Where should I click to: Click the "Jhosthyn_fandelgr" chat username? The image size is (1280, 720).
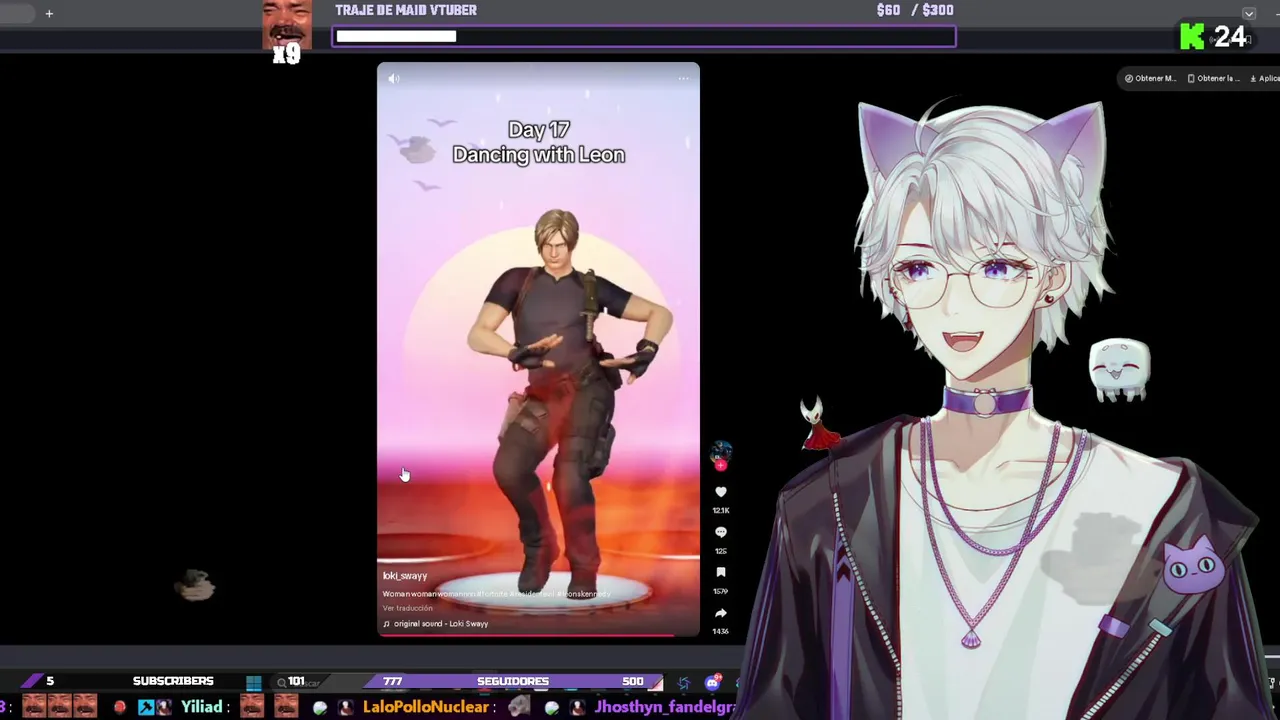[x=665, y=707]
